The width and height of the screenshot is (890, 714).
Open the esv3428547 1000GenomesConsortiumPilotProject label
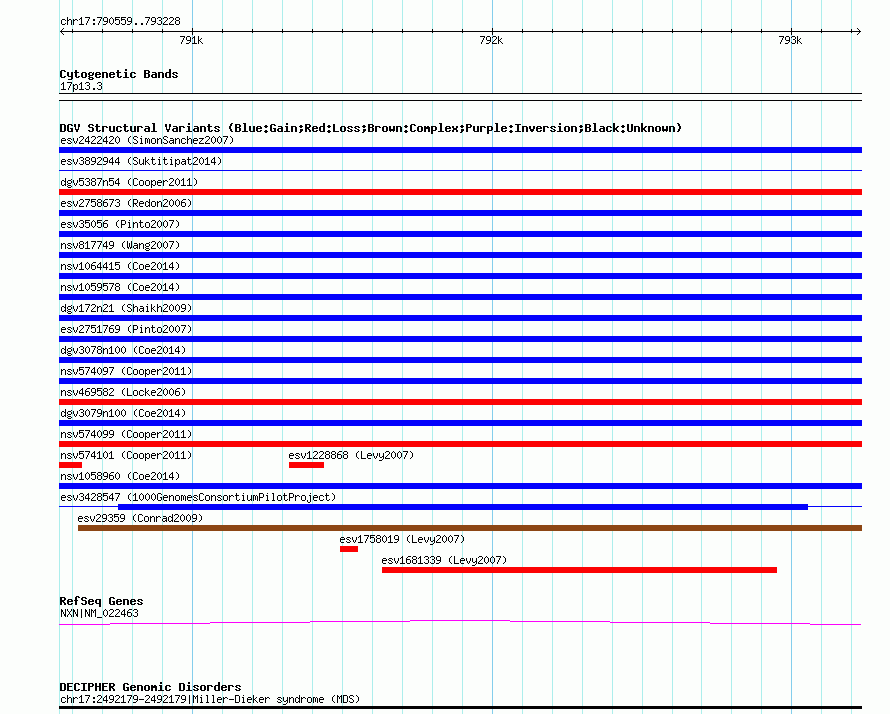pyautogui.click(x=198, y=497)
